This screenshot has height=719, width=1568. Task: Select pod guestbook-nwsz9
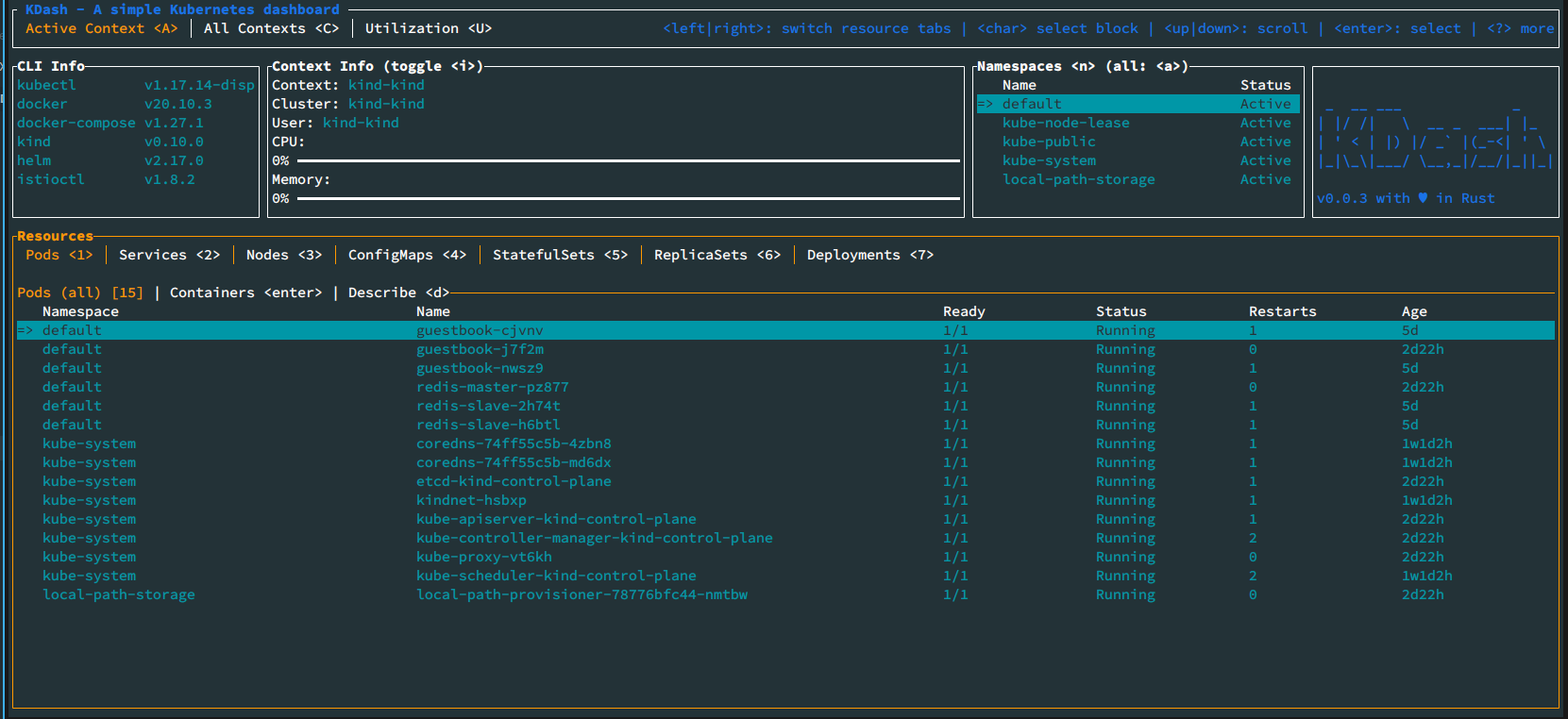click(785, 368)
